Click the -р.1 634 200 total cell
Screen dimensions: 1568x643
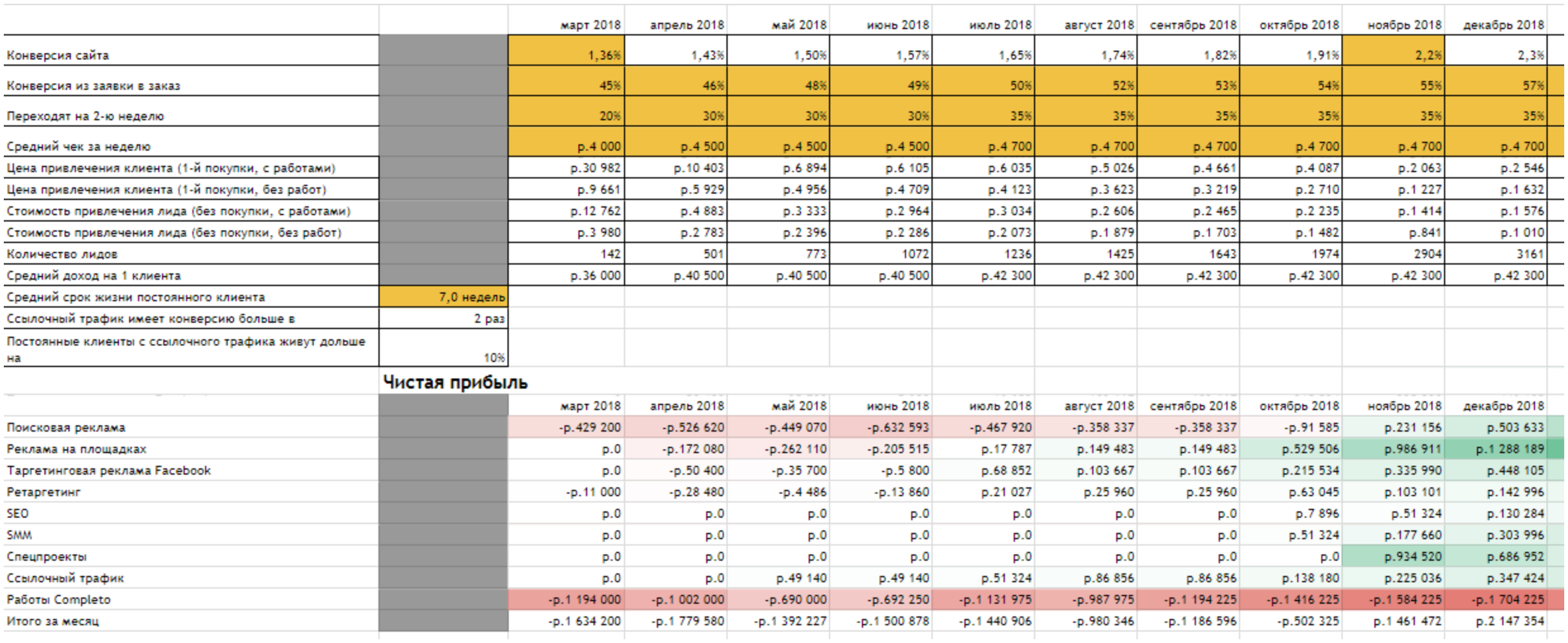tap(566, 621)
